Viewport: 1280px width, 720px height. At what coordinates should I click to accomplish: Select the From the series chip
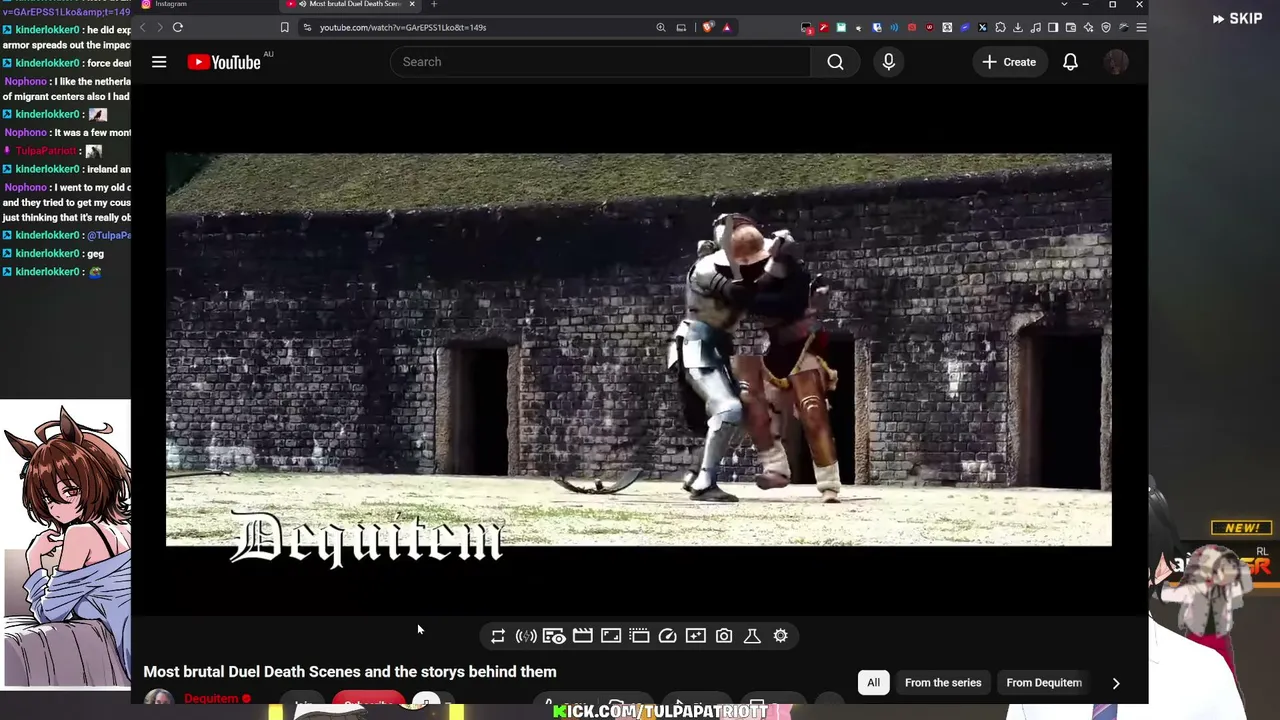943,683
